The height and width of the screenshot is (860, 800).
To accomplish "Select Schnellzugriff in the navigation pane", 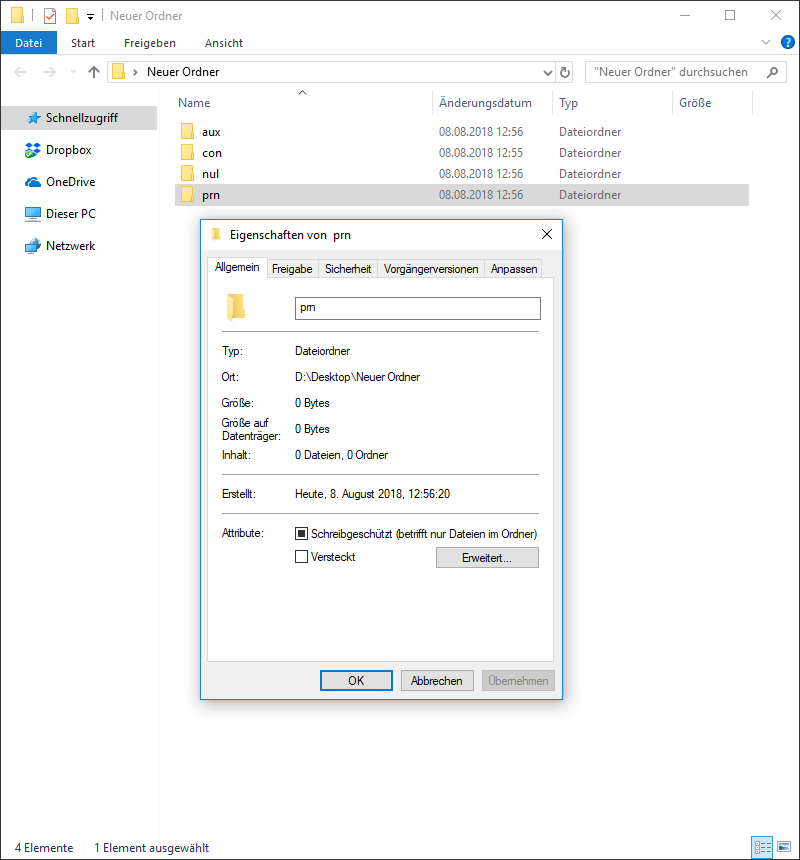I will point(80,118).
